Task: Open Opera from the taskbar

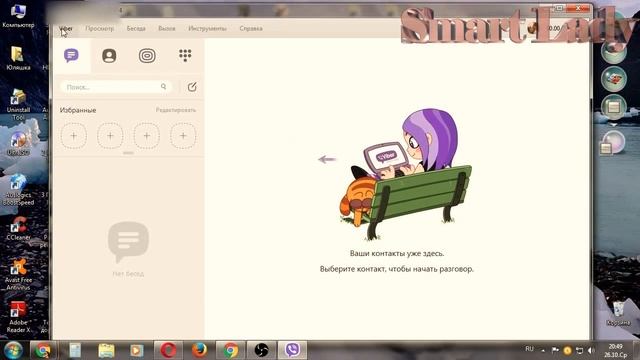Action: (168, 350)
